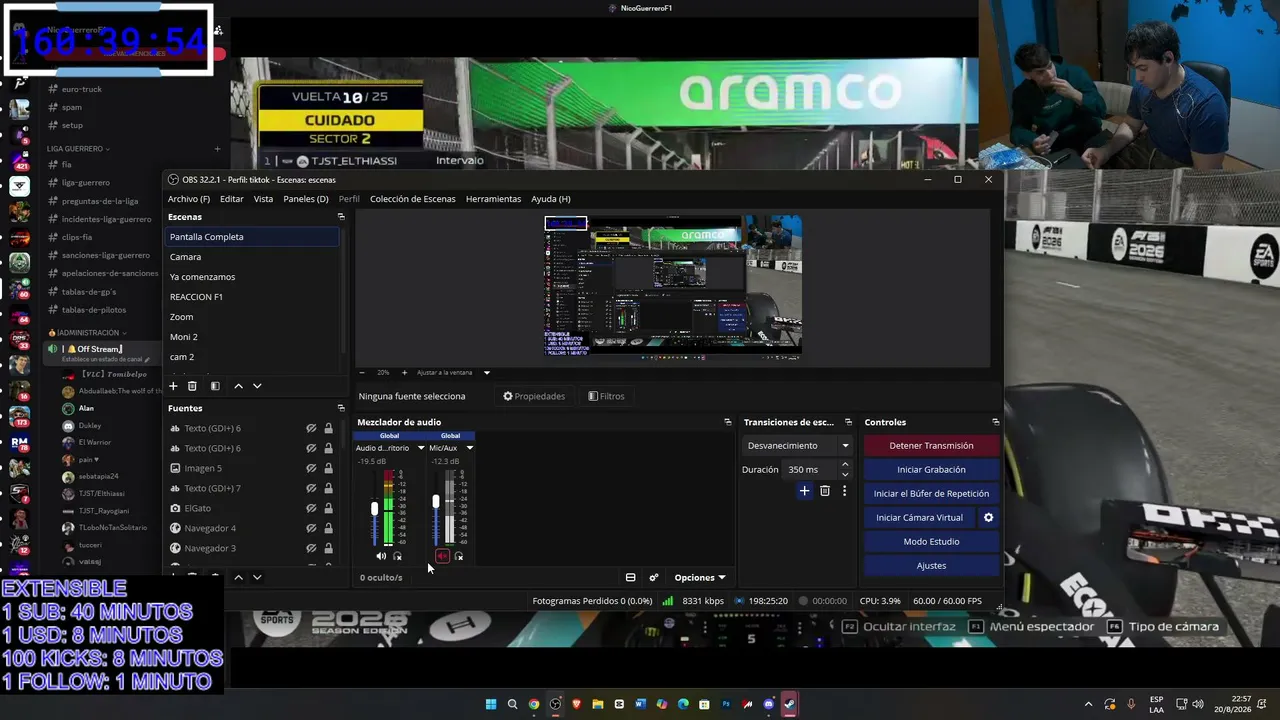Collapse the ADMINISTRACION category in Discord
Screen dimensions: 1280x720
(88, 332)
